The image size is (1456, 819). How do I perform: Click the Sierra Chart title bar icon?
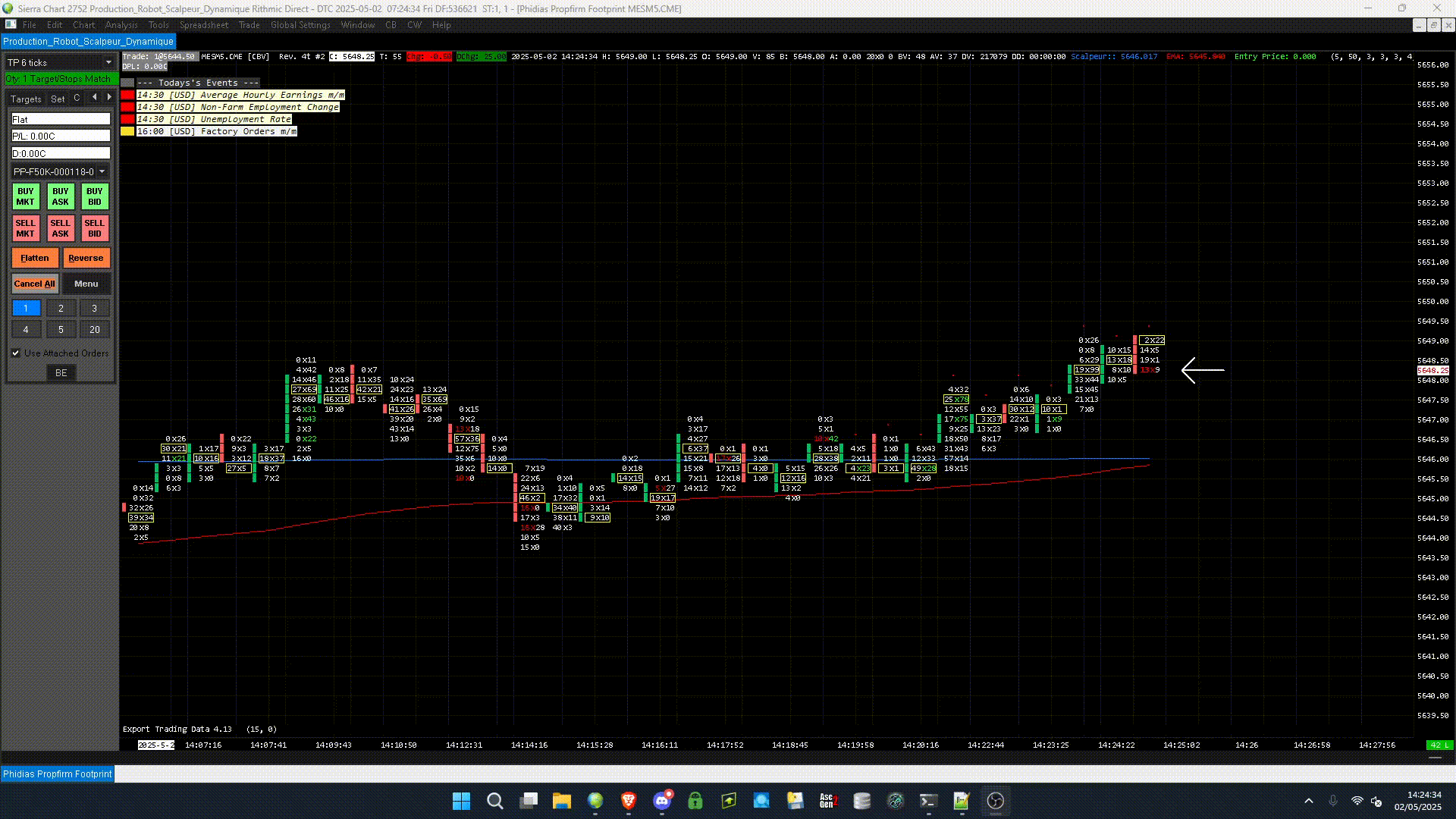8,8
